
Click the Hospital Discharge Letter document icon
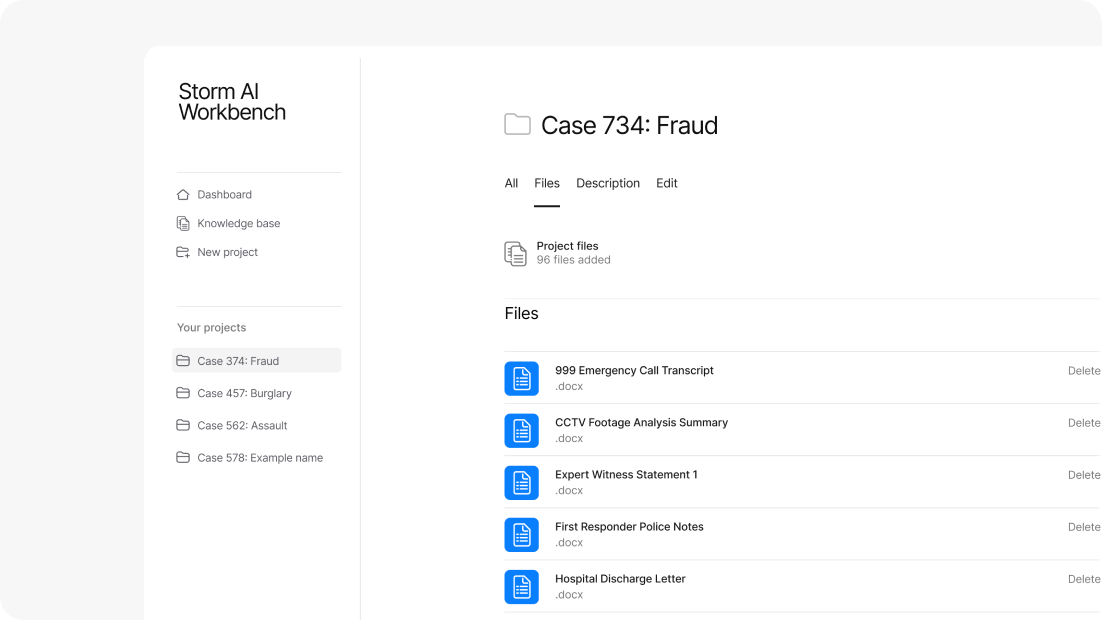(x=521, y=586)
